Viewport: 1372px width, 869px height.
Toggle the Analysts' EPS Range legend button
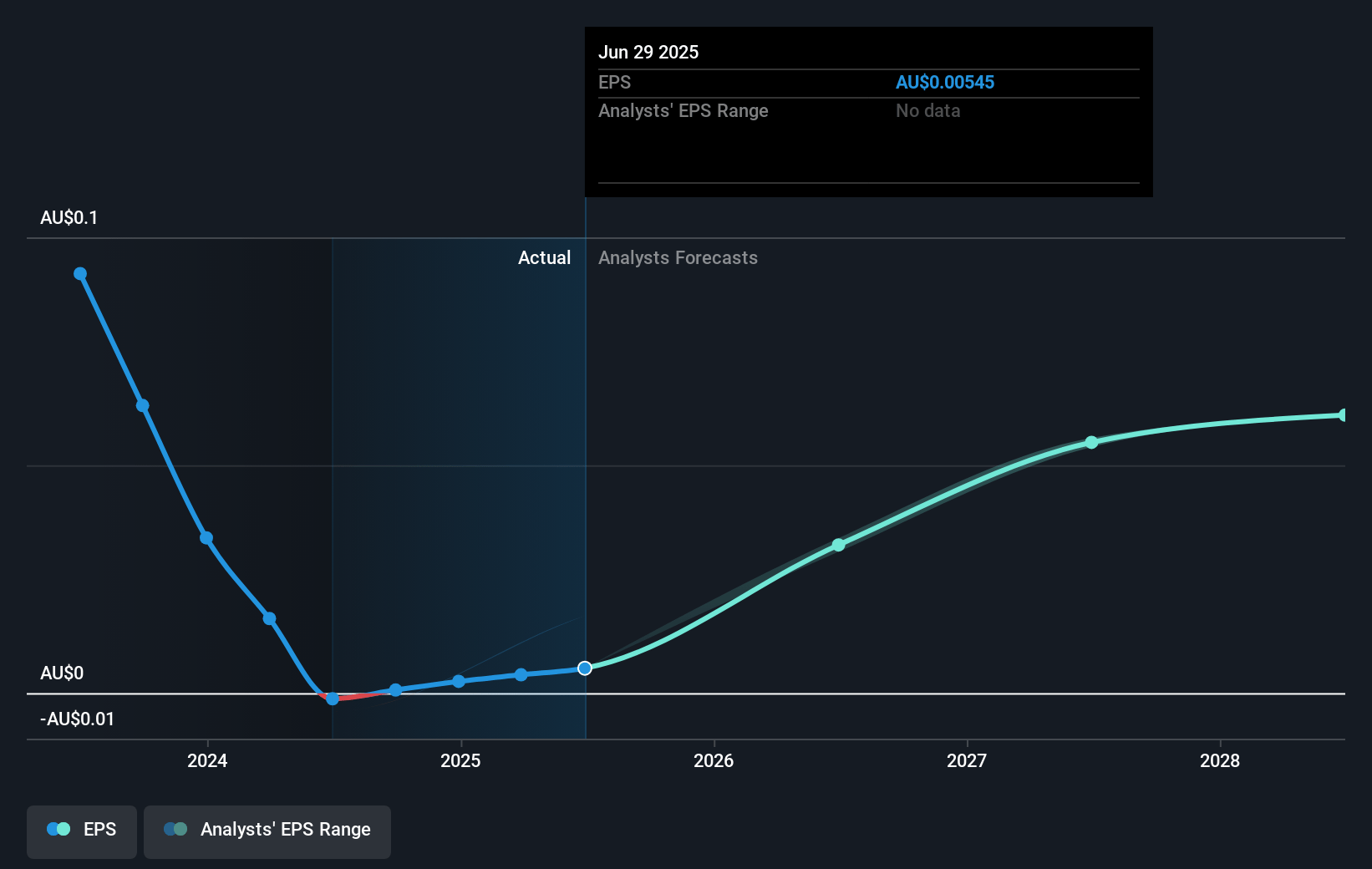[x=267, y=830]
